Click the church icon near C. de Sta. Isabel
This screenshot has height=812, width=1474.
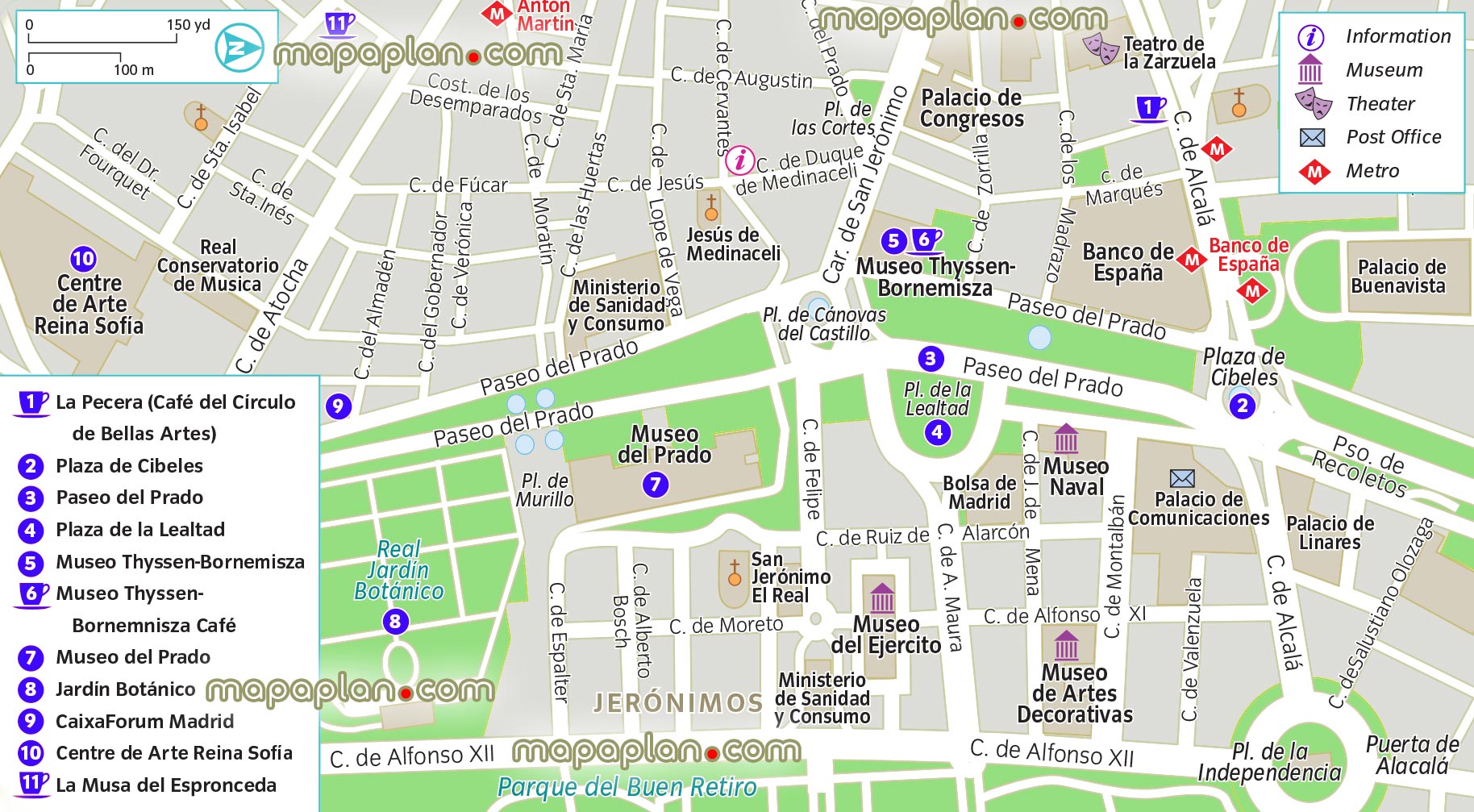point(201,117)
